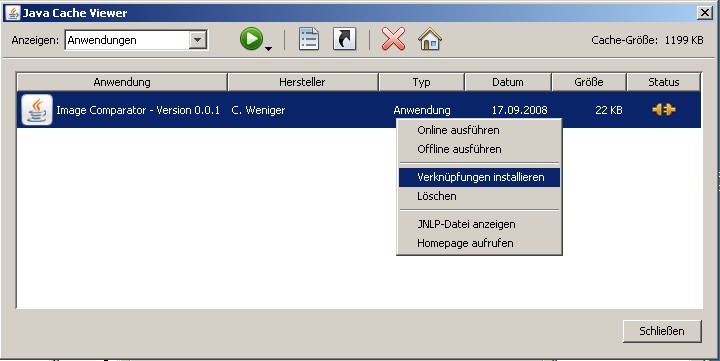
Task: Click the orange plug status icon
Action: click(664, 109)
